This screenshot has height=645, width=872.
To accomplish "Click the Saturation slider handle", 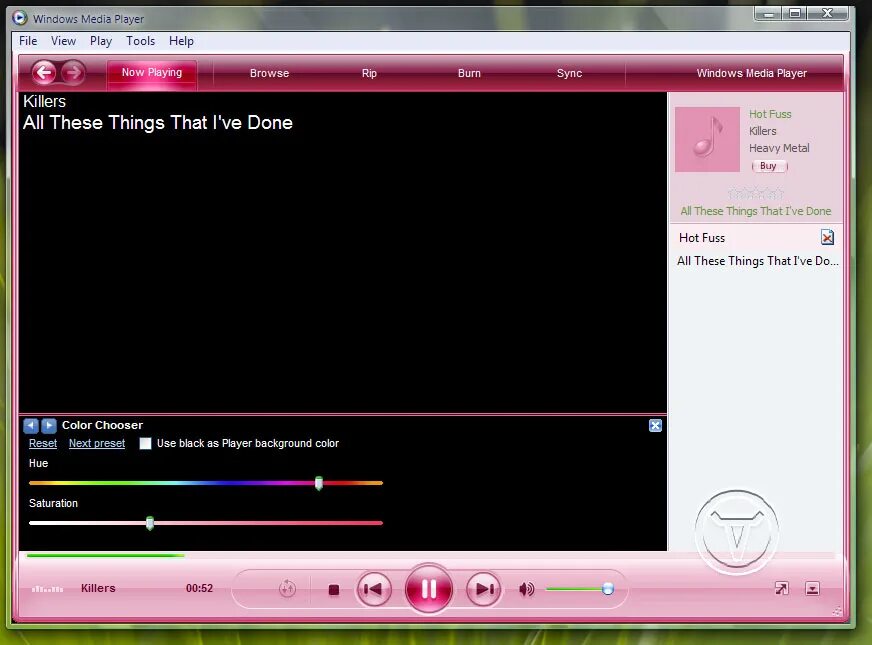I will click(150, 523).
